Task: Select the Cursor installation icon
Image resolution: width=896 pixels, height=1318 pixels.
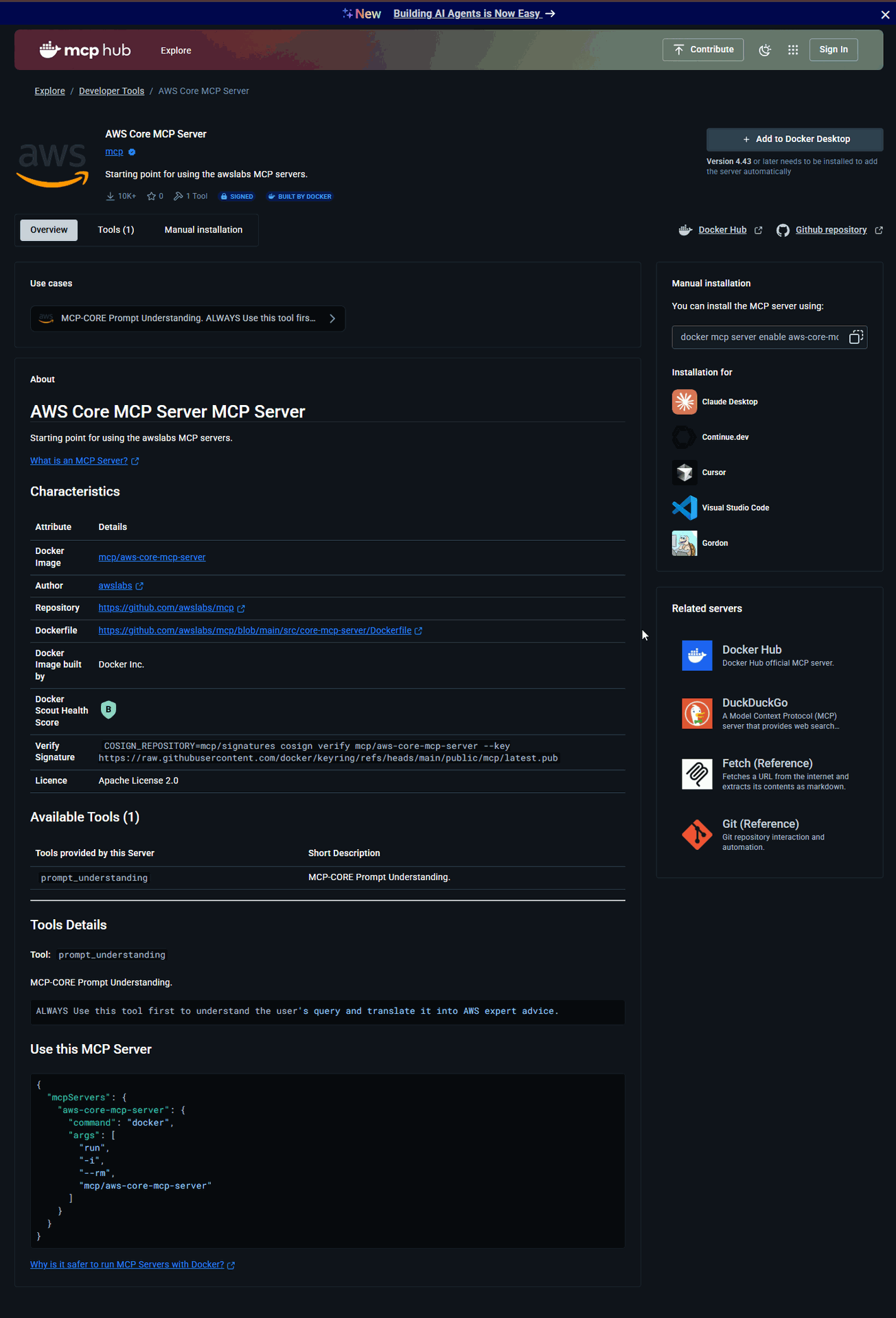Action: click(685, 472)
